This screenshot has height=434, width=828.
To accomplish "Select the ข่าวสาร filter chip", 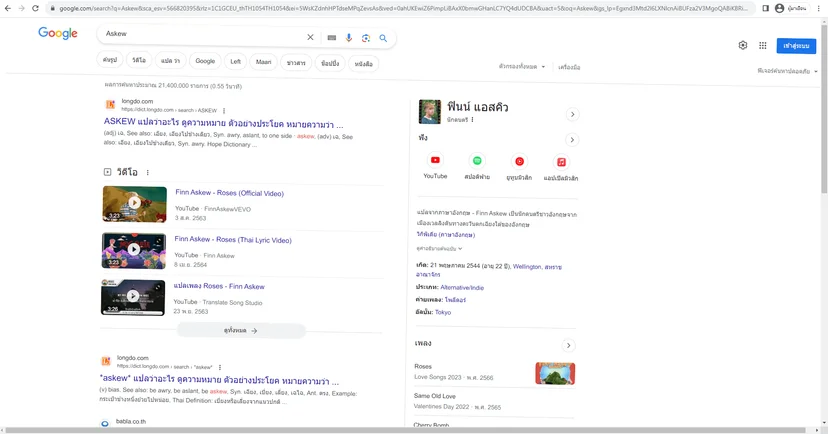I will point(296,62).
